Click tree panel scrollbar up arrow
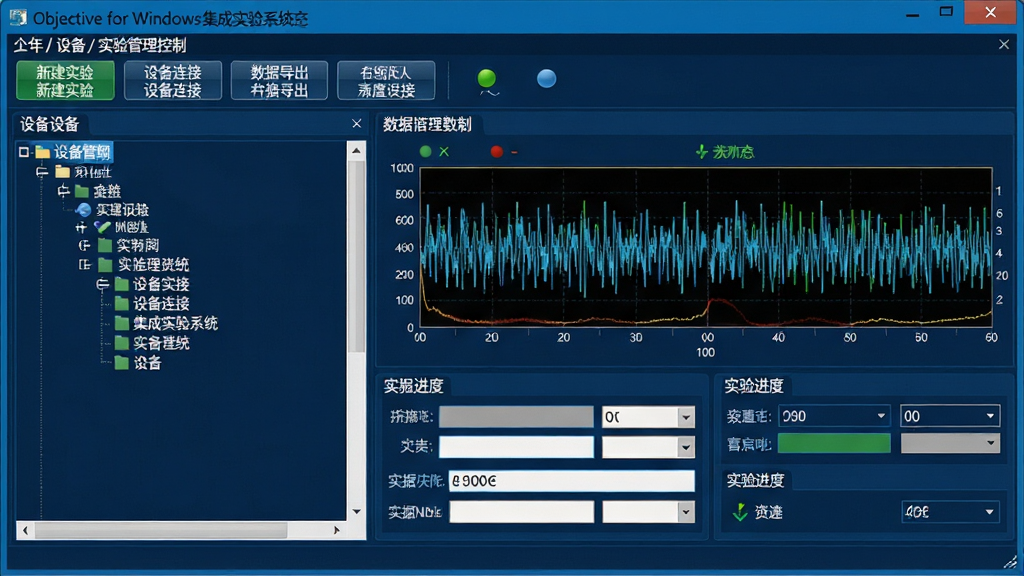 [357, 151]
